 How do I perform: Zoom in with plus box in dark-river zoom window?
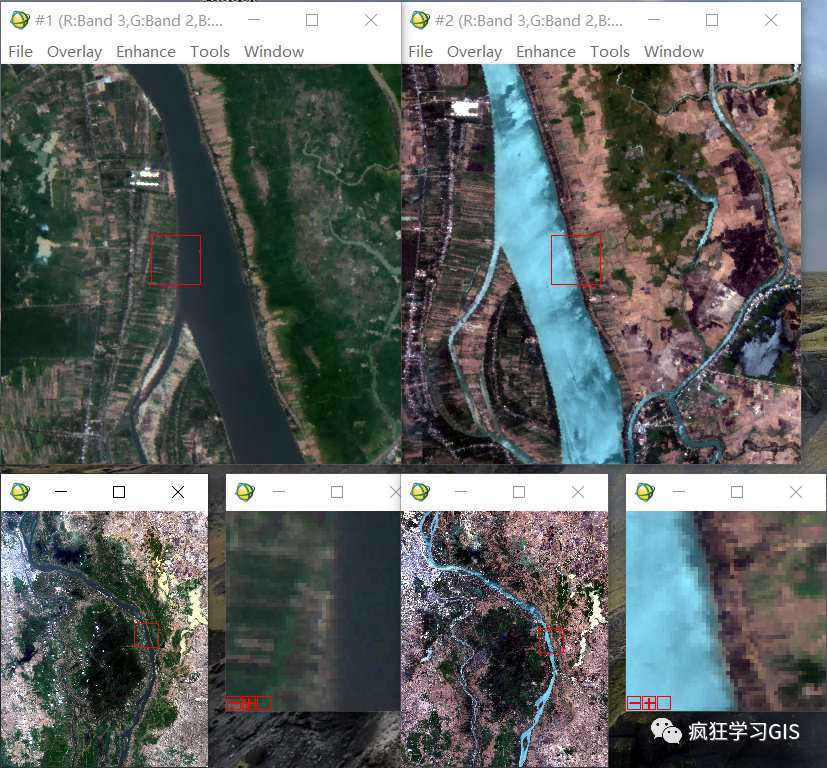coord(249,703)
